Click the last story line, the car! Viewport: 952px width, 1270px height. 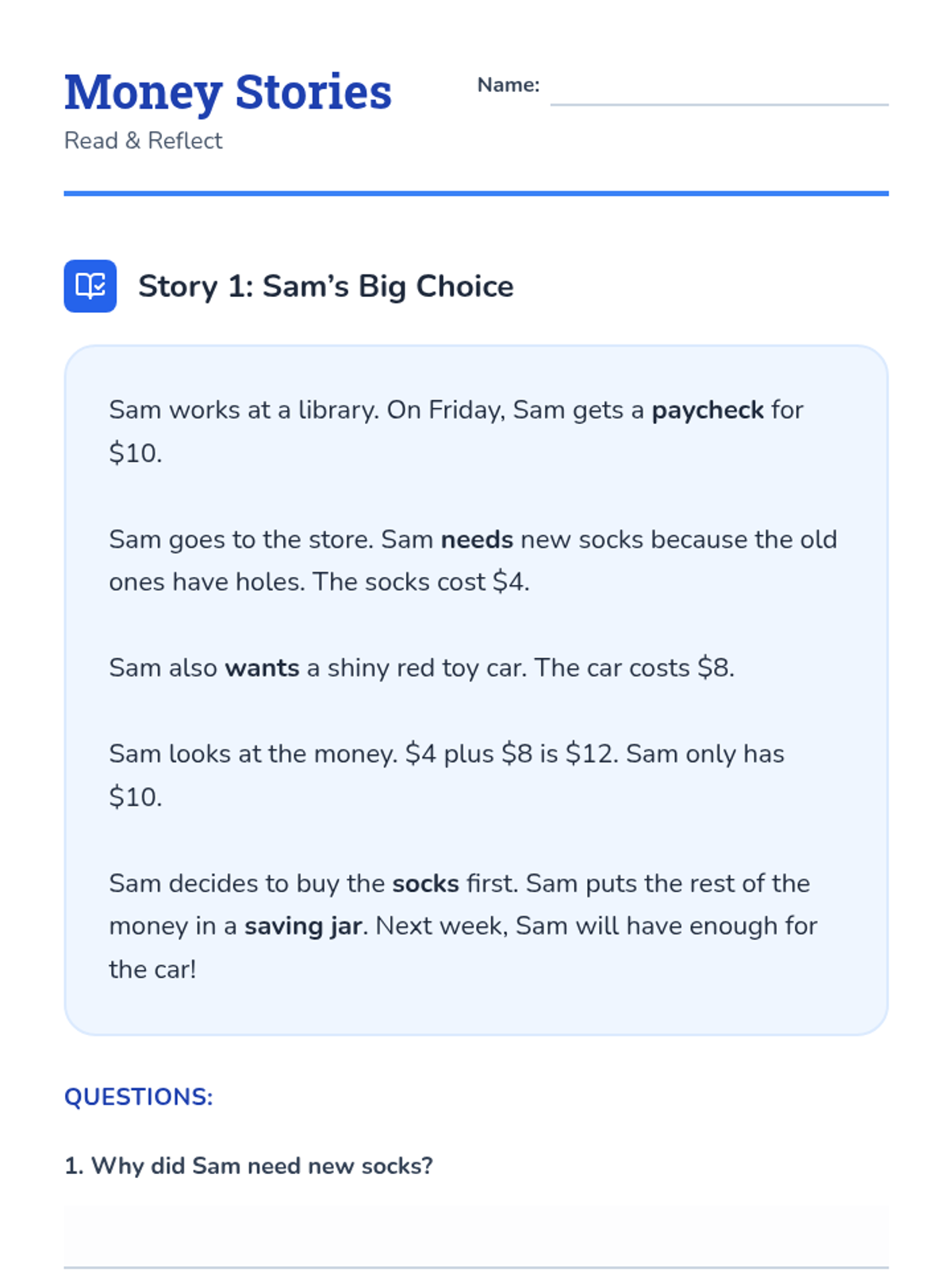(x=152, y=969)
